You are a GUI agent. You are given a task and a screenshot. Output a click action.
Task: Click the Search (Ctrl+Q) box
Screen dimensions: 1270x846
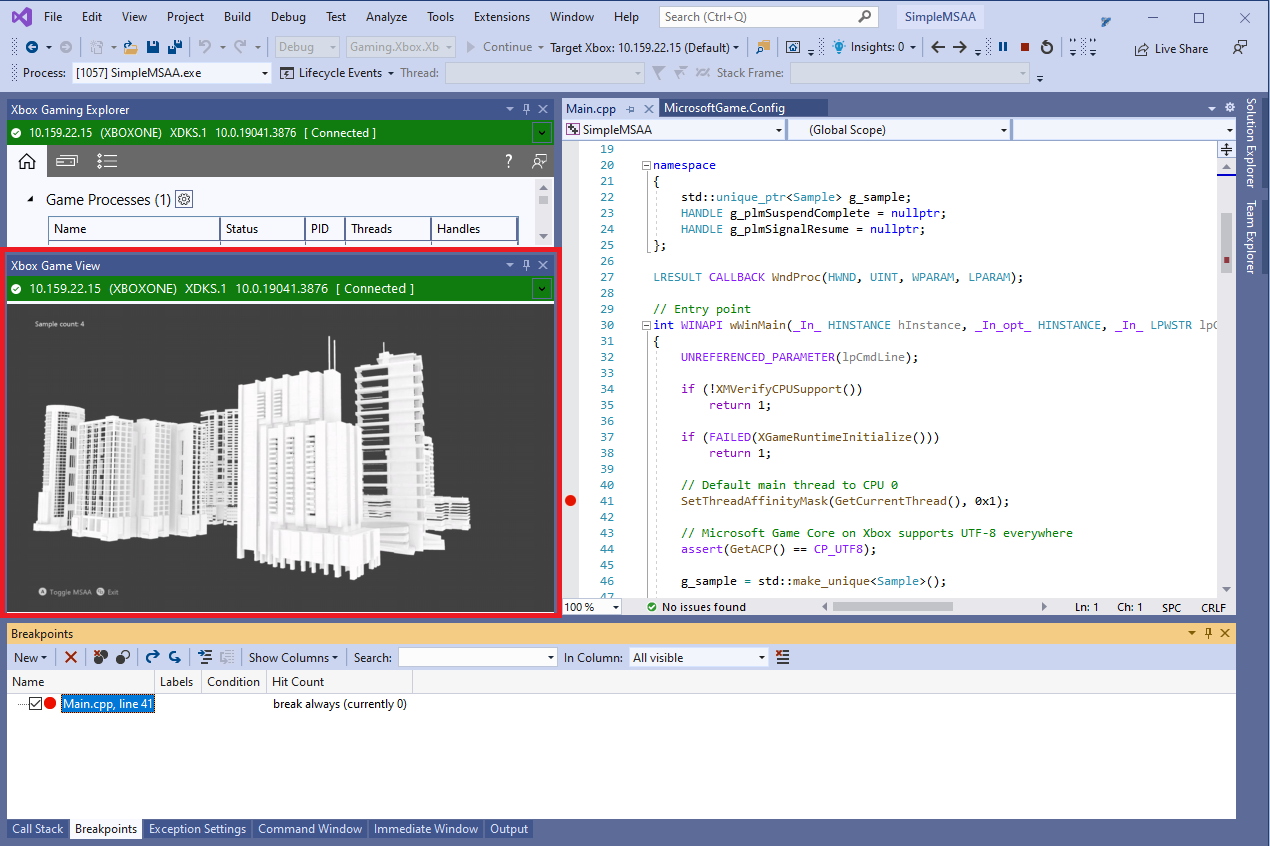point(769,17)
